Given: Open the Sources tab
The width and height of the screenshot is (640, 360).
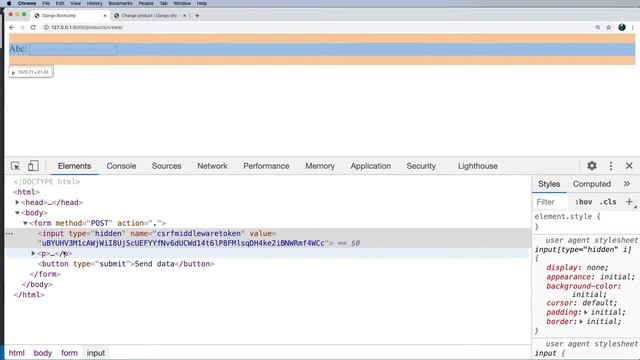Looking at the screenshot, I should pos(167,166).
